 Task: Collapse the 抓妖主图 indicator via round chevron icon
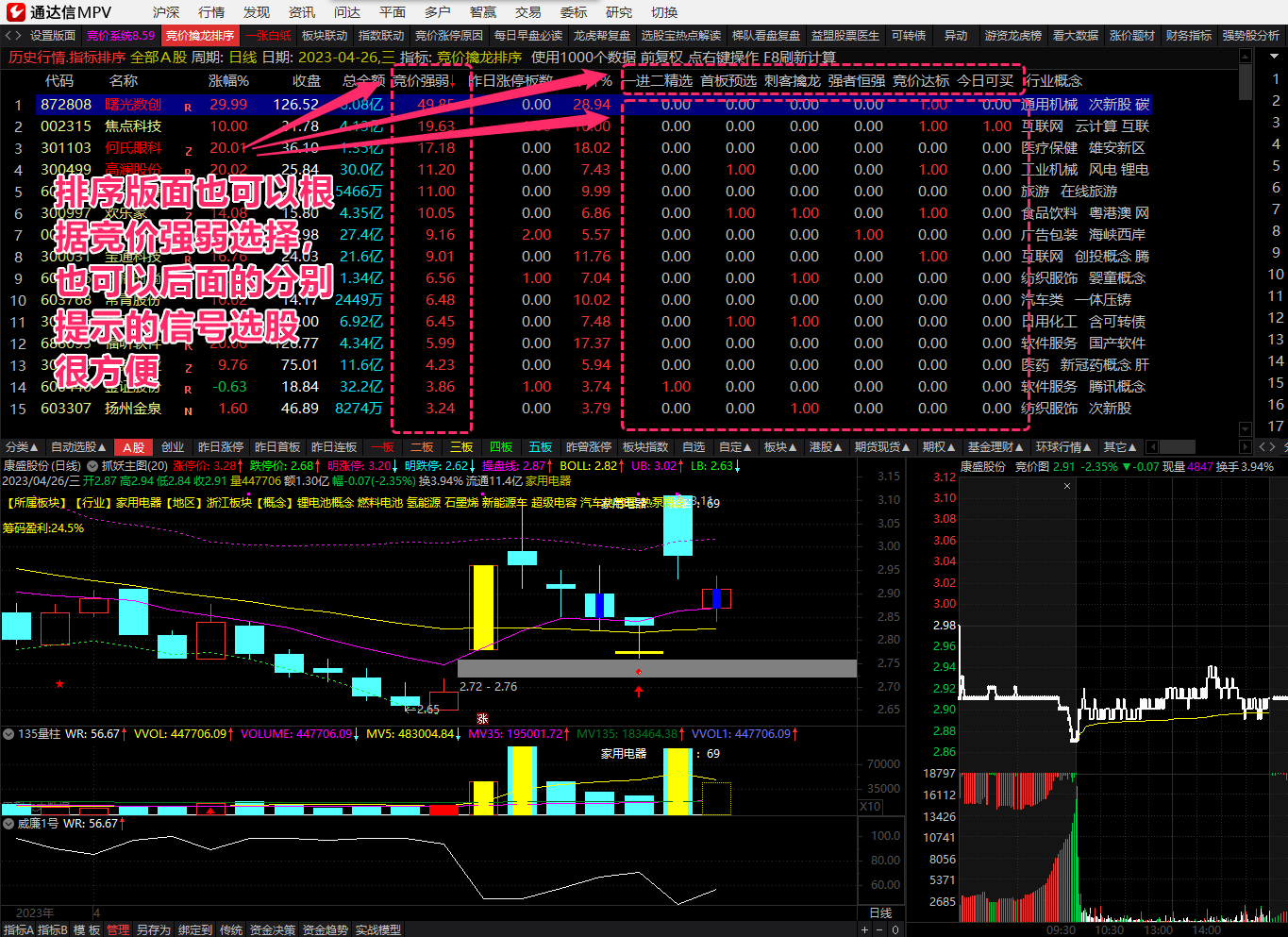(x=92, y=466)
